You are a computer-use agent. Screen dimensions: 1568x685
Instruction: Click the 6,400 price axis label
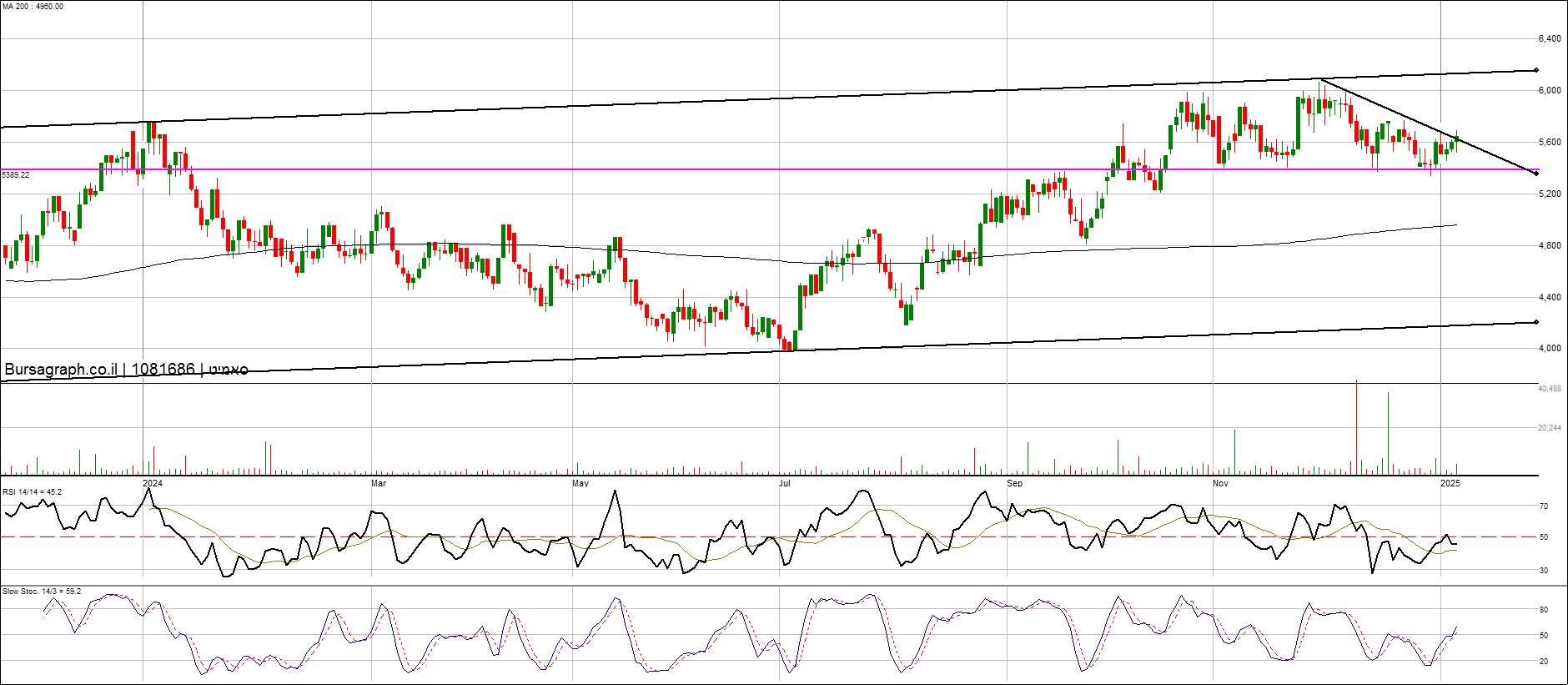(1550, 38)
